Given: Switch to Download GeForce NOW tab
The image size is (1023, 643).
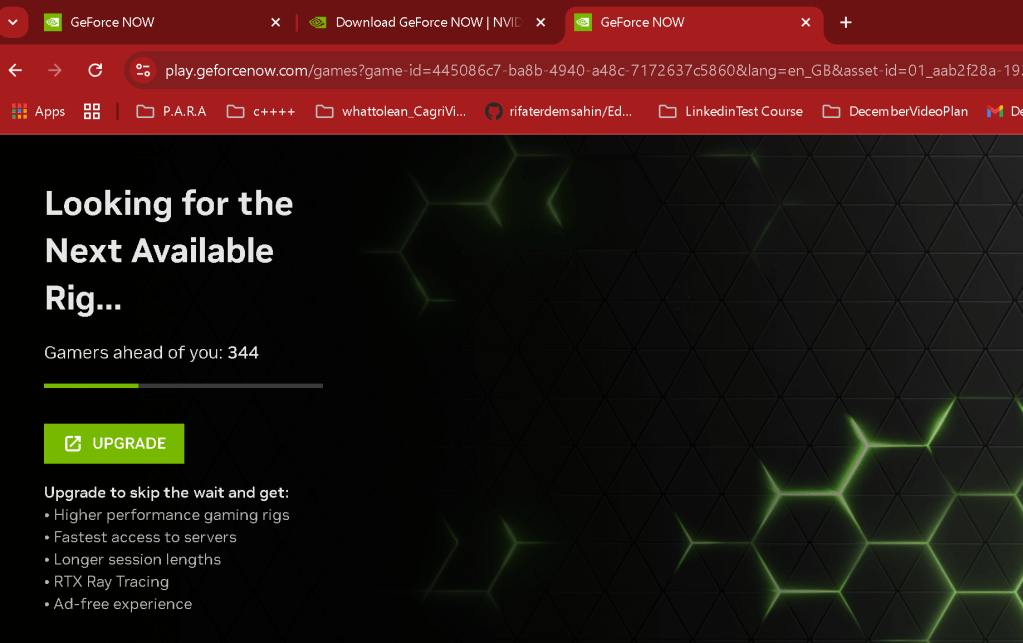Looking at the screenshot, I should (x=427, y=22).
